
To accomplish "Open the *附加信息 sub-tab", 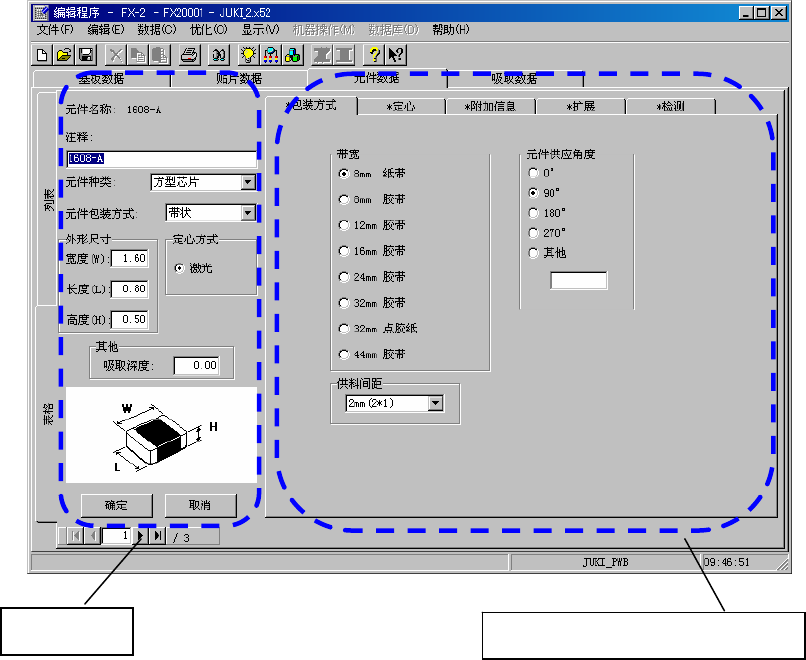I will point(490,106).
